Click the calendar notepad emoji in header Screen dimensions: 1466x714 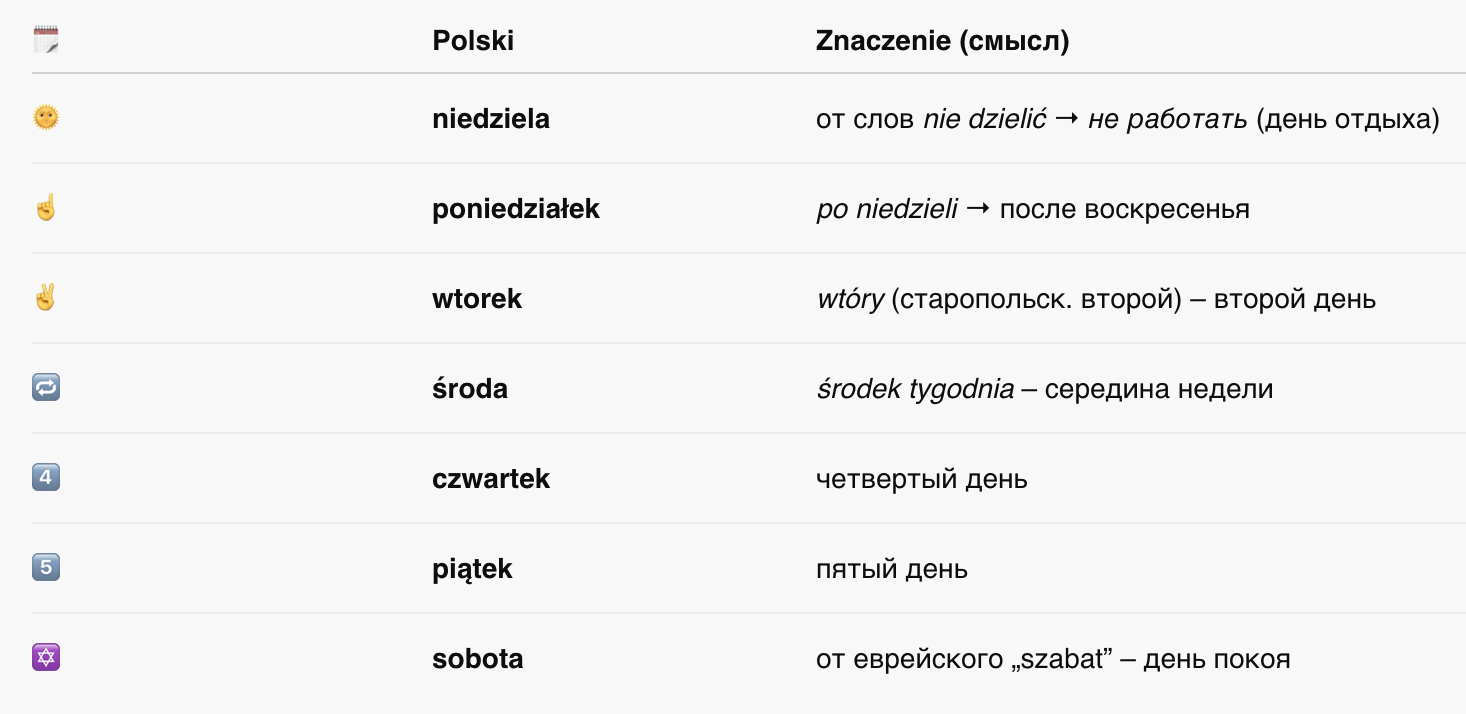click(x=46, y=41)
